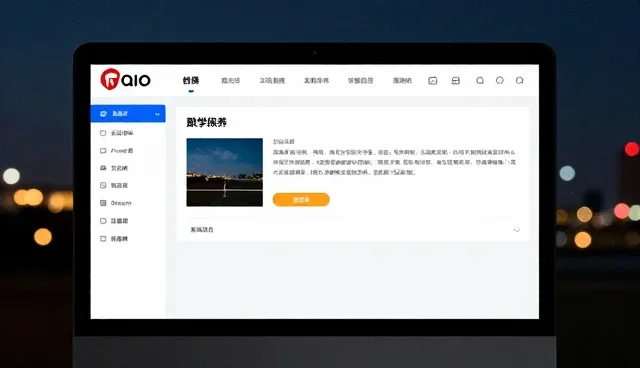Open the chart icon in the top bar

433,80
